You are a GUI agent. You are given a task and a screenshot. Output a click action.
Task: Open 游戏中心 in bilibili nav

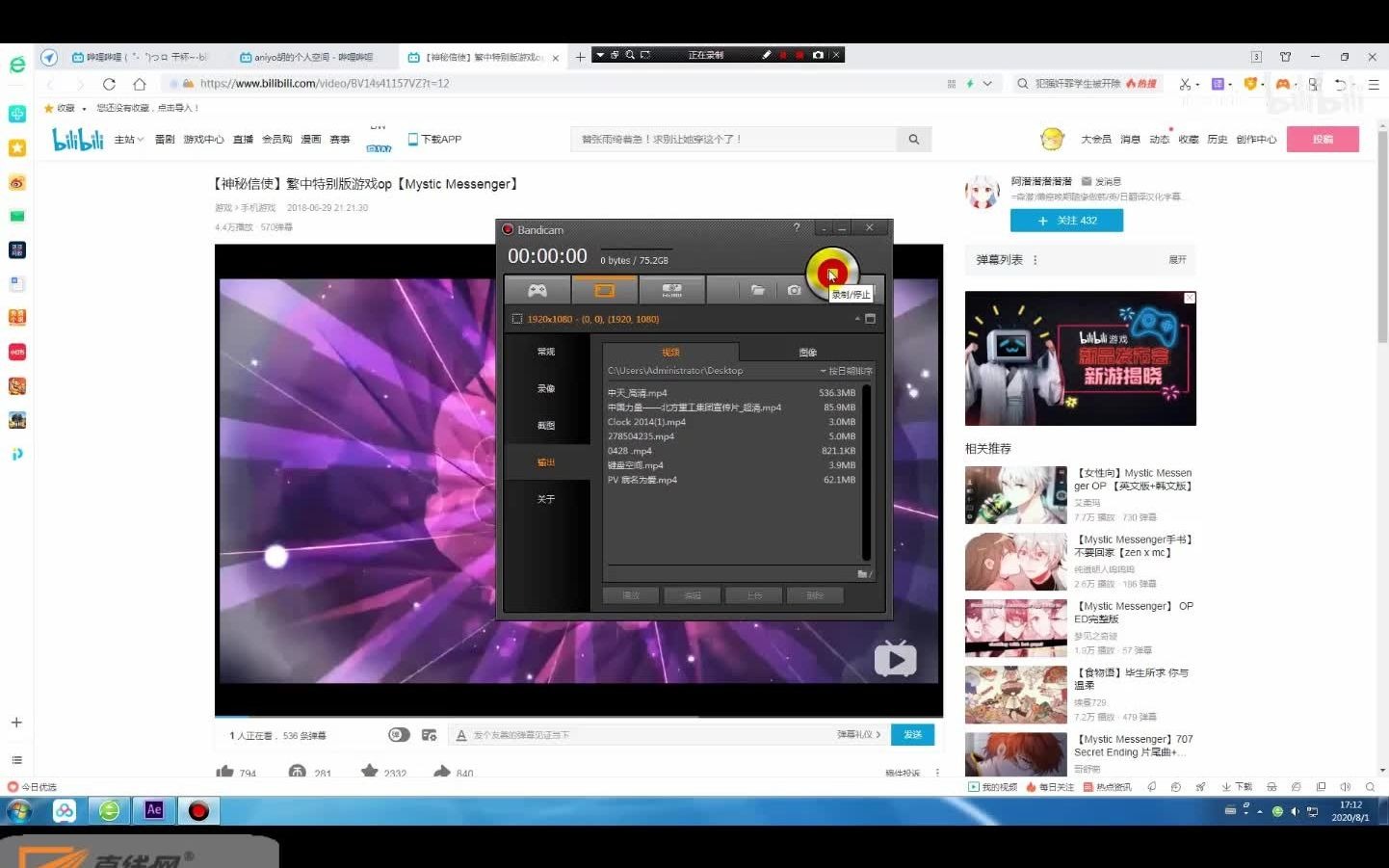203,140
